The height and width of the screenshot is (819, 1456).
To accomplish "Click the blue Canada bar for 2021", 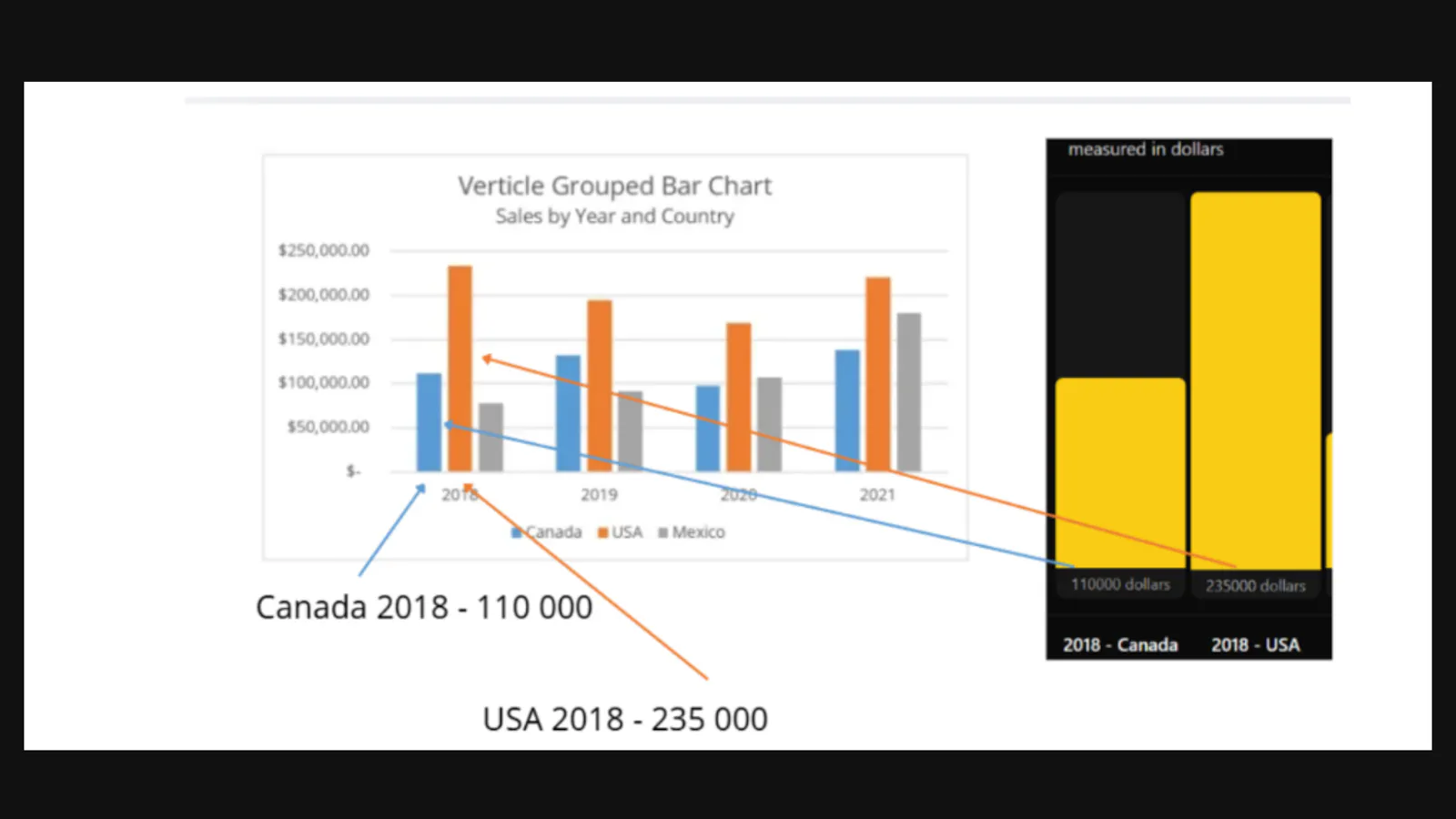I will 847,410.
